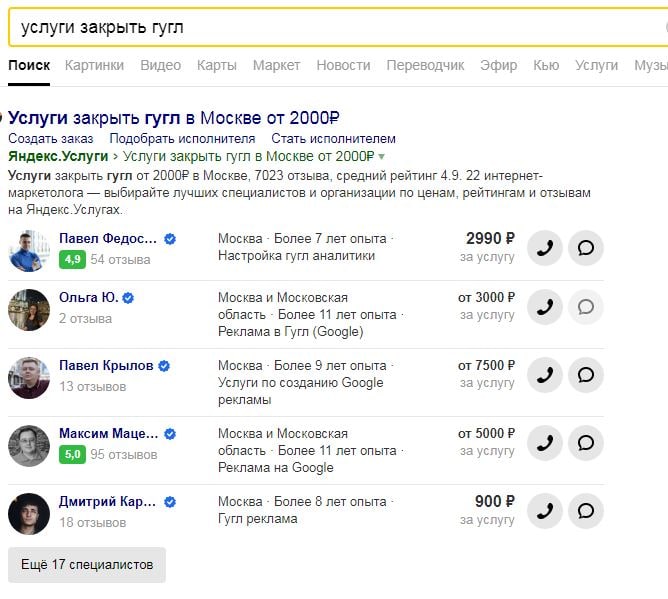Open Дмитрий Кар... profile photo
Screen dimensions: 668x599
pos(29,514)
